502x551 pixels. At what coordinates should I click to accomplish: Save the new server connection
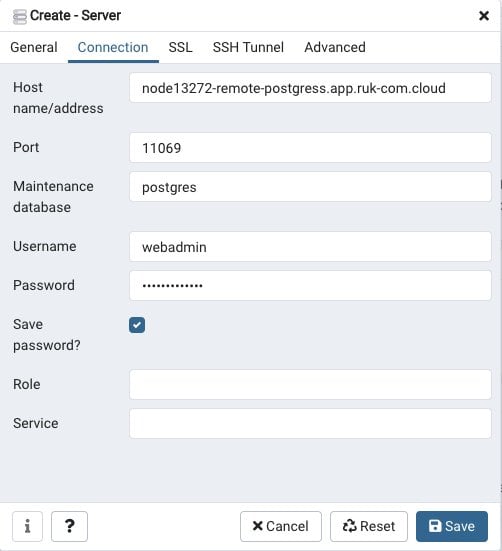click(x=452, y=526)
